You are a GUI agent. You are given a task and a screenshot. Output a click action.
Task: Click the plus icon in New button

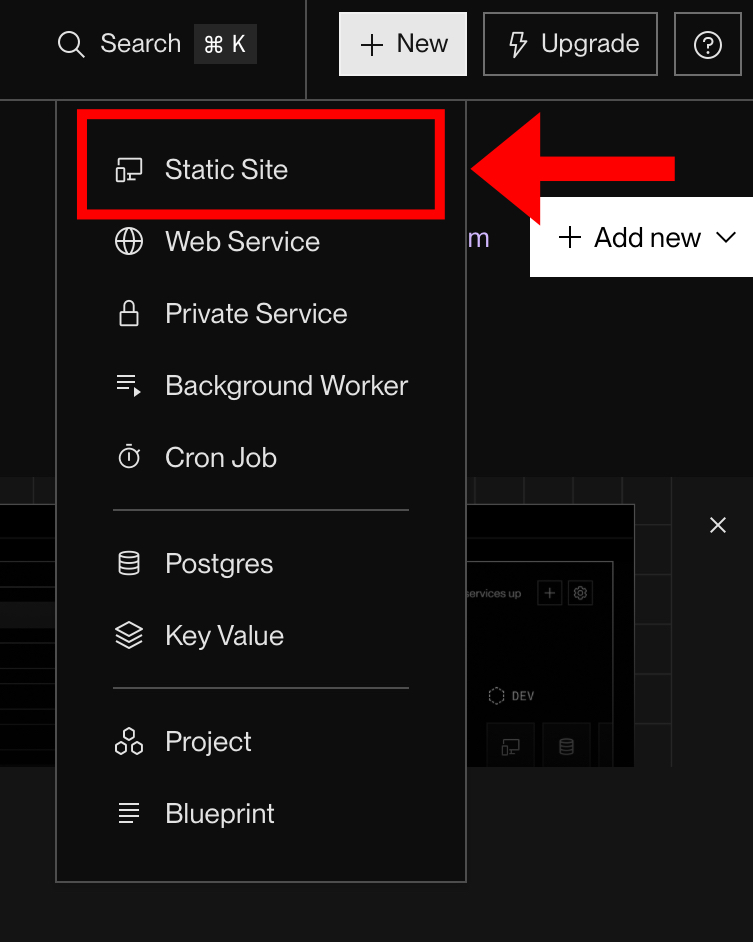click(x=371, y=45)
